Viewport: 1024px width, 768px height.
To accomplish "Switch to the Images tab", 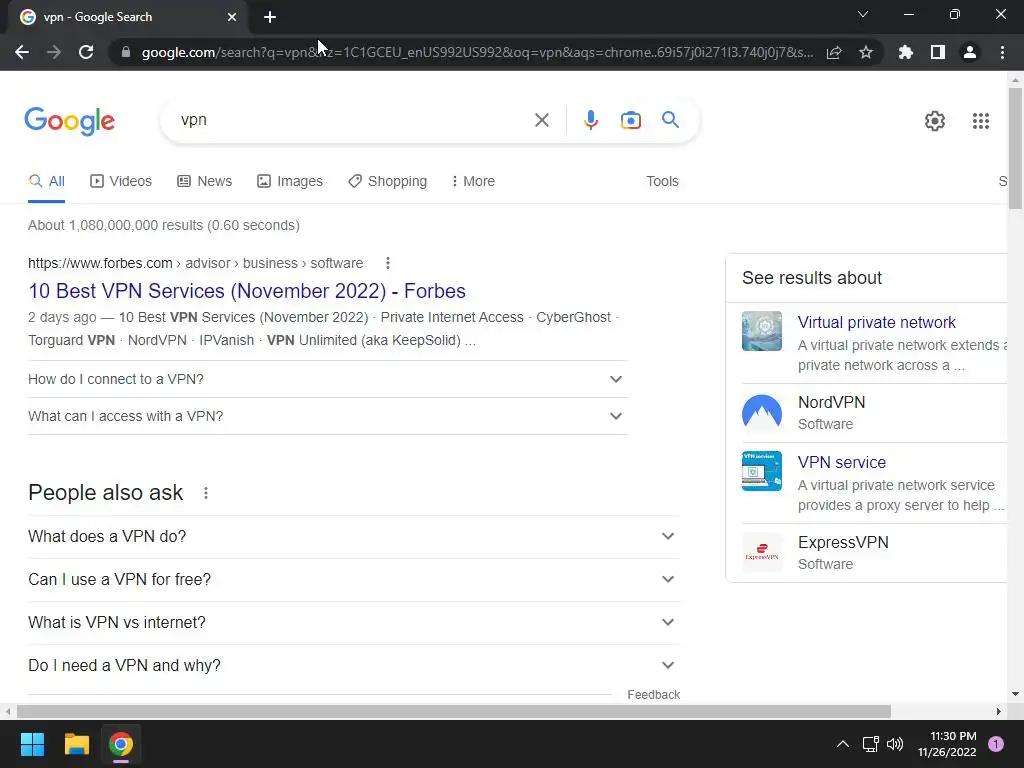I will tap(290, 182).
